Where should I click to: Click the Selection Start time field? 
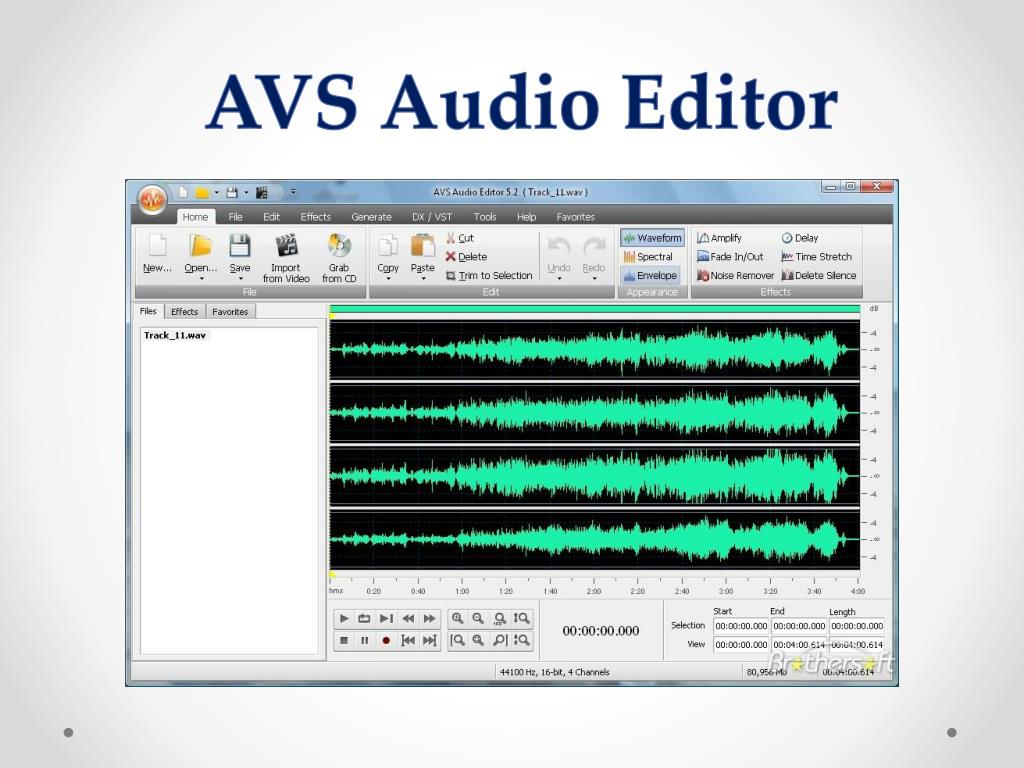pyautogui.click(x=741, y=626)
